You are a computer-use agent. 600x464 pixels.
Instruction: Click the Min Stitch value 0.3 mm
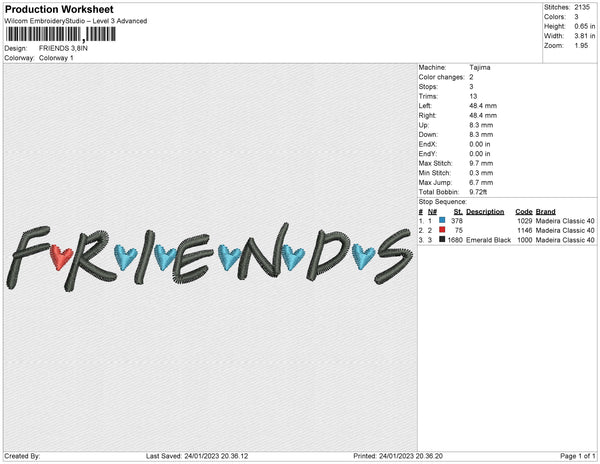coord(481,173)
